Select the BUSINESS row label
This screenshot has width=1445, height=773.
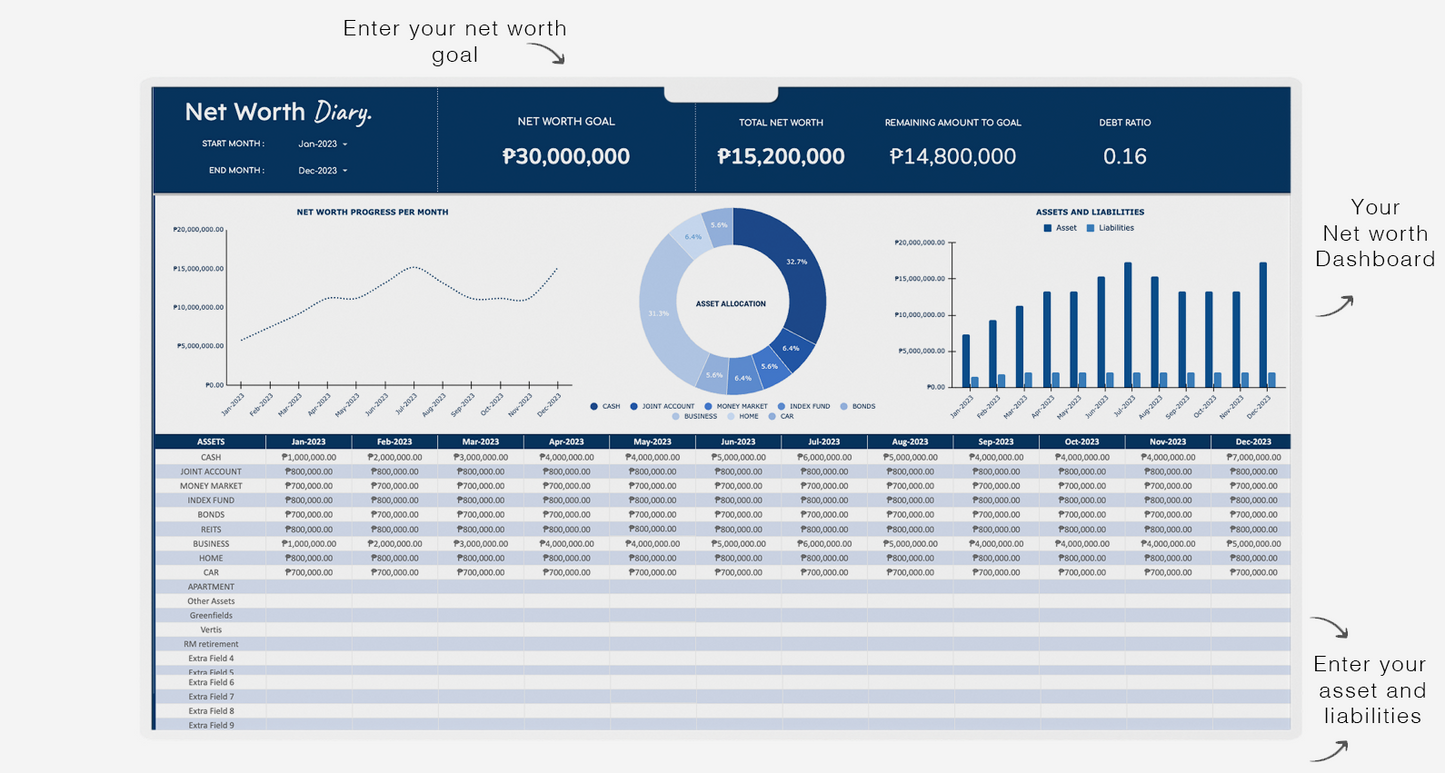[x=210, y=544]
